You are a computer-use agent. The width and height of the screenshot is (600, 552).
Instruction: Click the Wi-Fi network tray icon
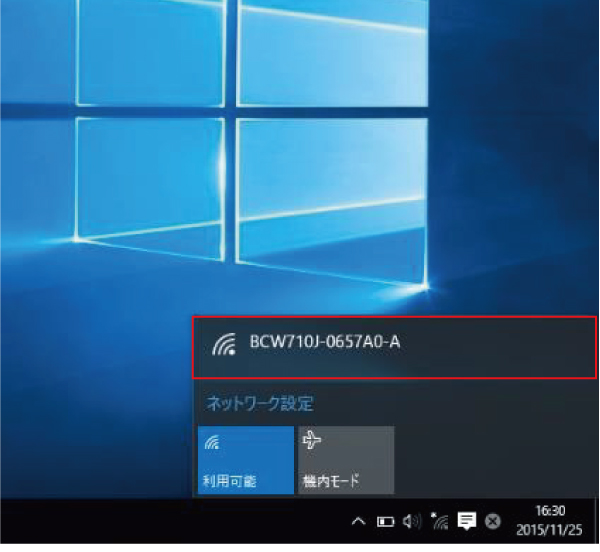pos(439,521)
